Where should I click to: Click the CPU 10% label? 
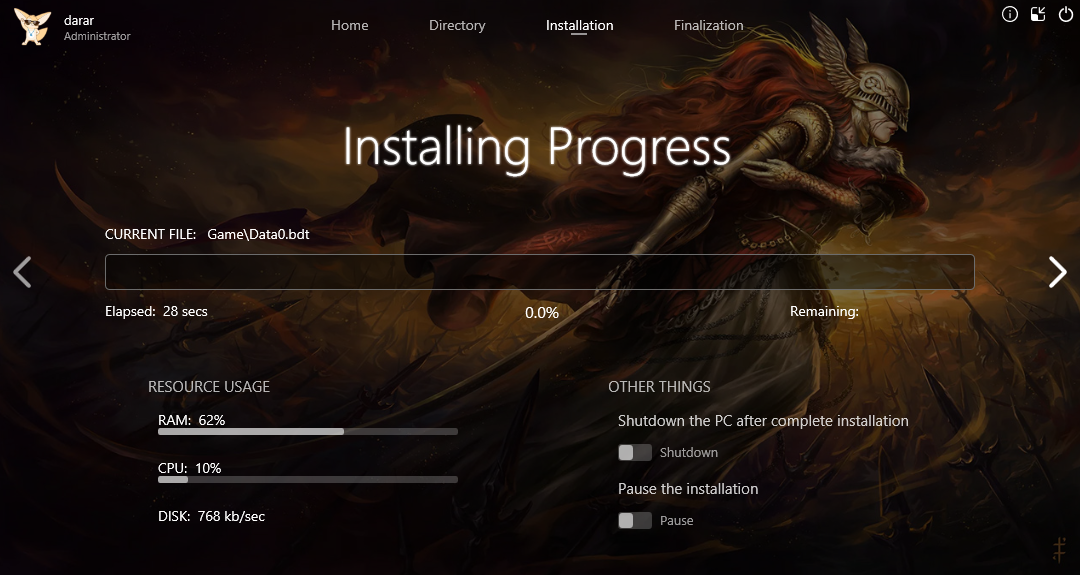tap(189, 468)
